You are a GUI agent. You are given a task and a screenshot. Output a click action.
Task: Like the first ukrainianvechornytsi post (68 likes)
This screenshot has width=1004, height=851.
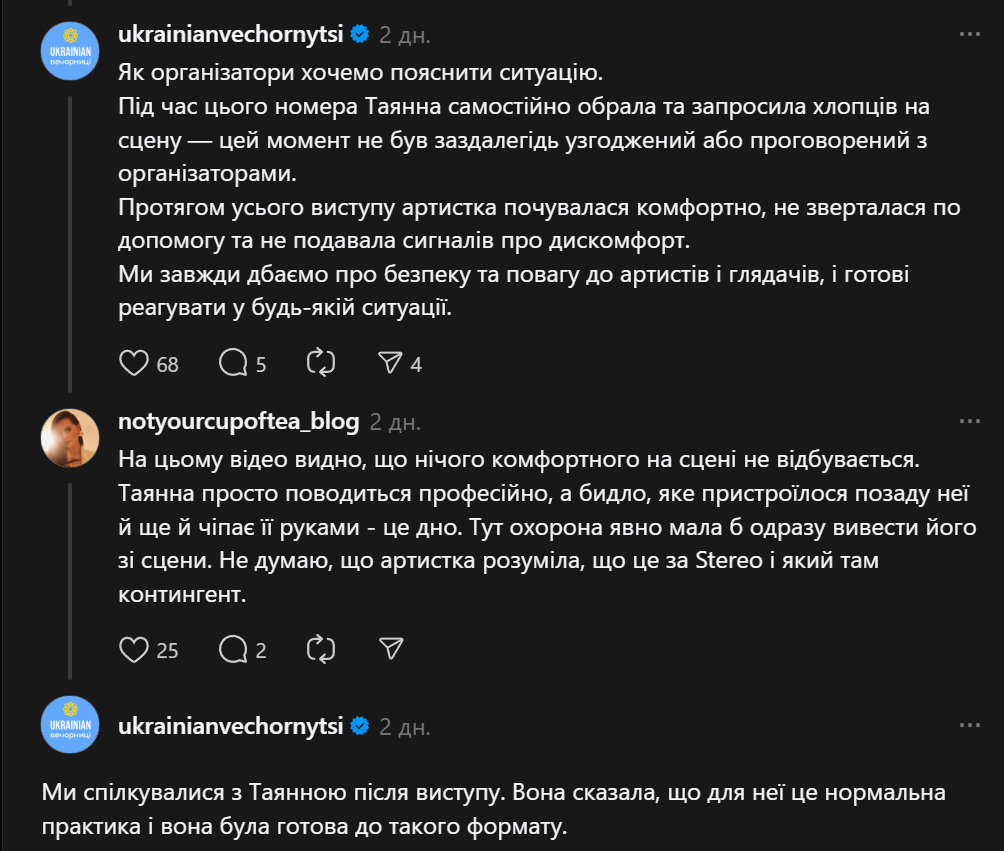(x=134, y=363)
